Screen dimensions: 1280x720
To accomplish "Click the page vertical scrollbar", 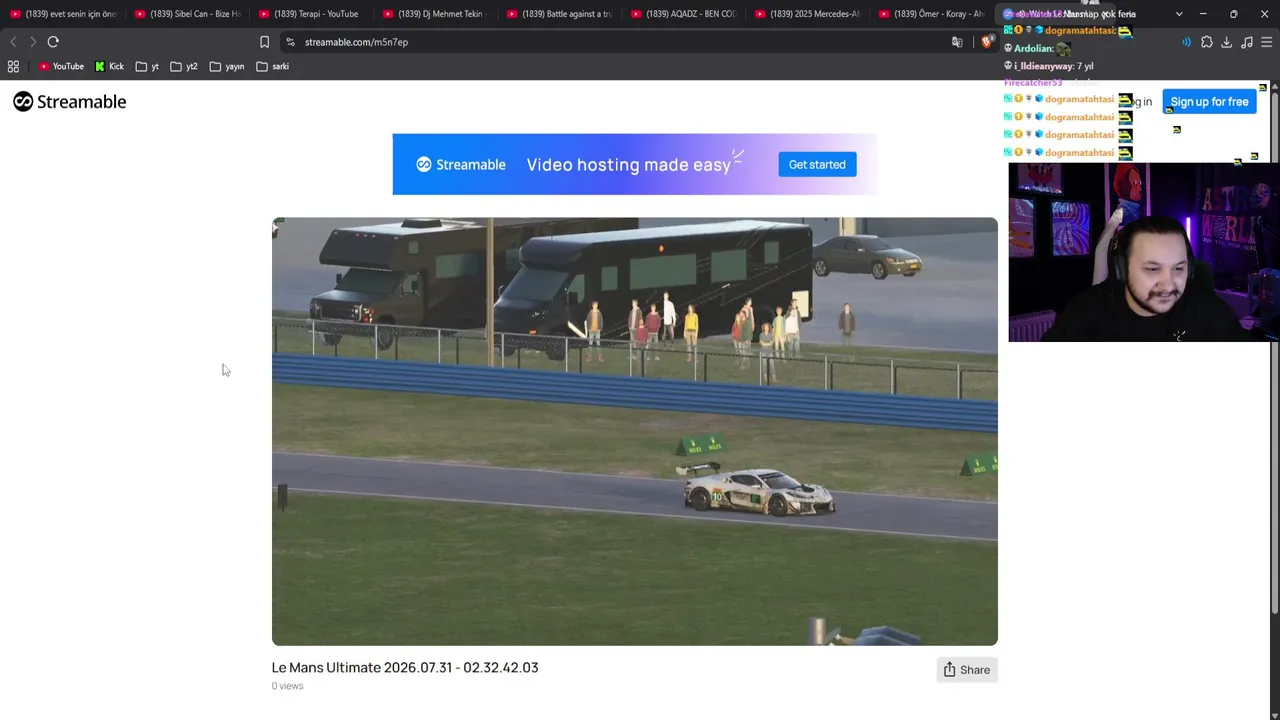I will click(1275, 350).
